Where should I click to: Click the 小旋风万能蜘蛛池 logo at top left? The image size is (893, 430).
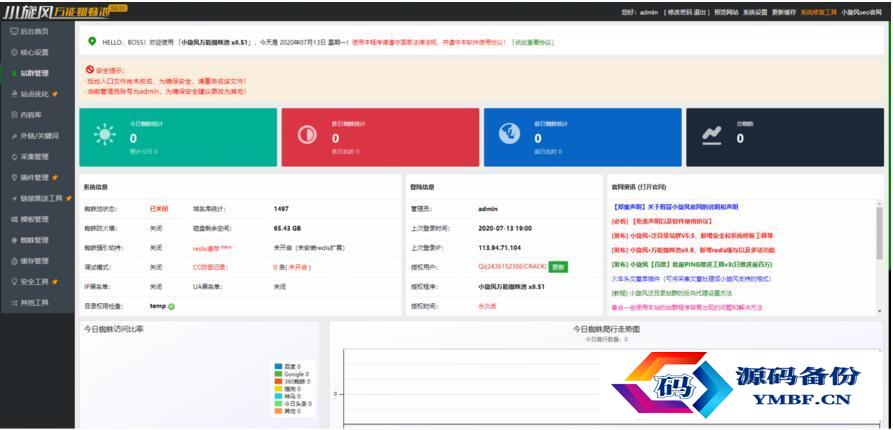coord(65,11)
